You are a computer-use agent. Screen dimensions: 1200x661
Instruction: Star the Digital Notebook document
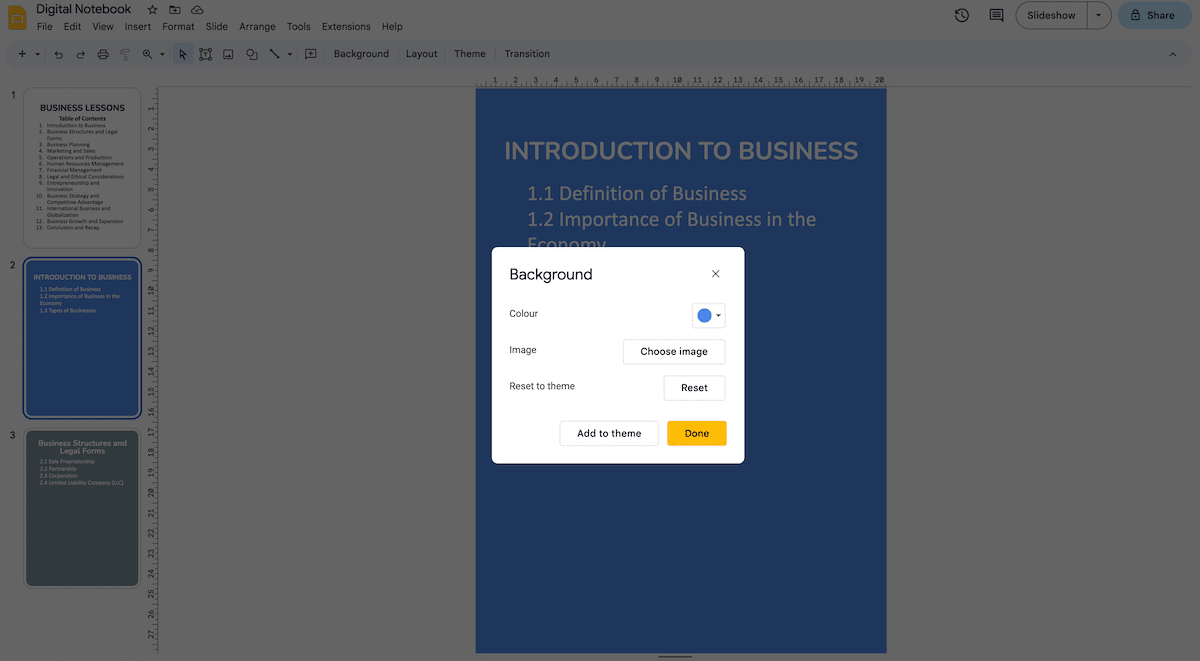coord(152,9)
